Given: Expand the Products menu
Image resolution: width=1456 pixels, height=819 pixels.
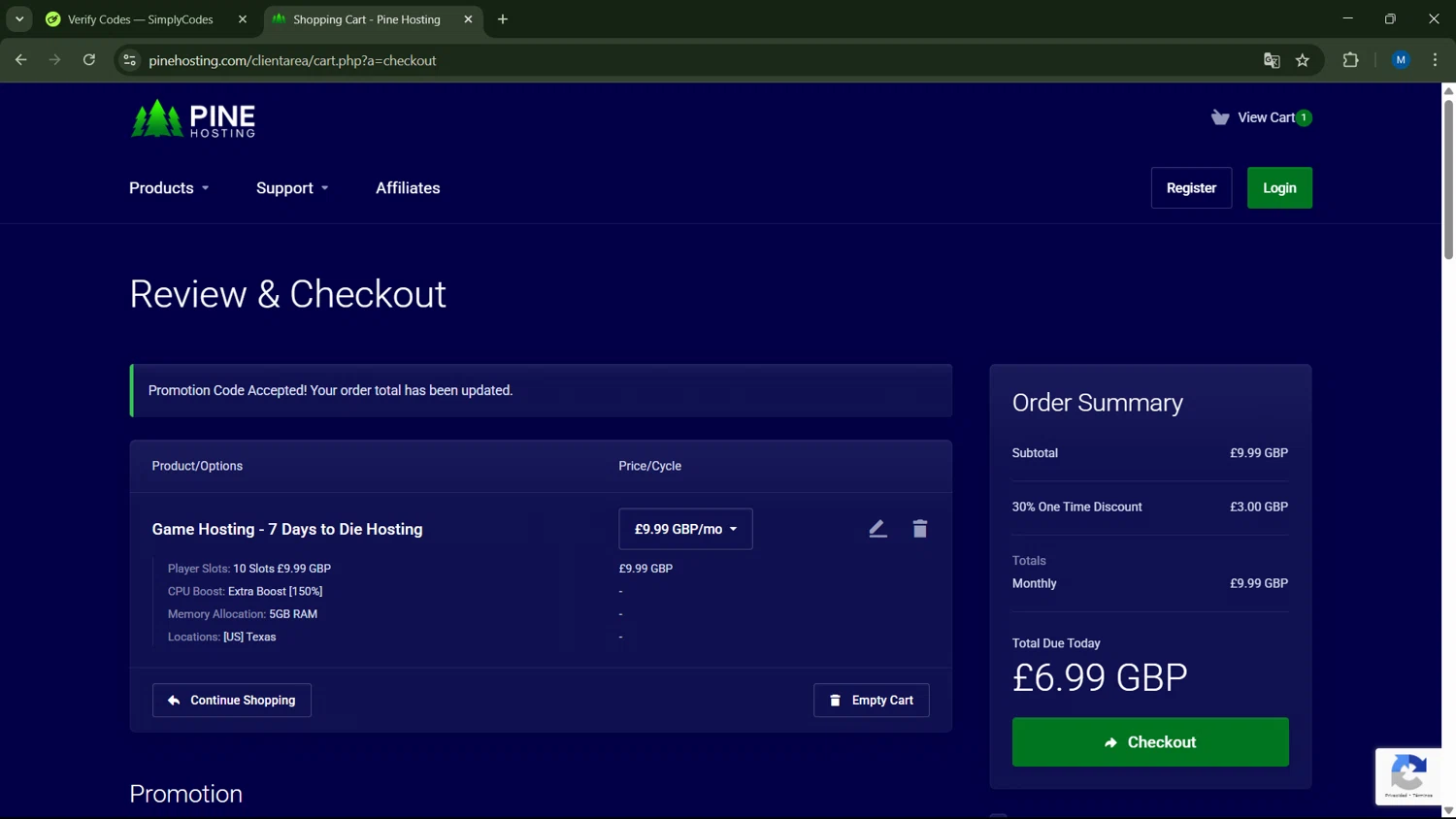Looking at the screenshot, I should tap(169, 188).
